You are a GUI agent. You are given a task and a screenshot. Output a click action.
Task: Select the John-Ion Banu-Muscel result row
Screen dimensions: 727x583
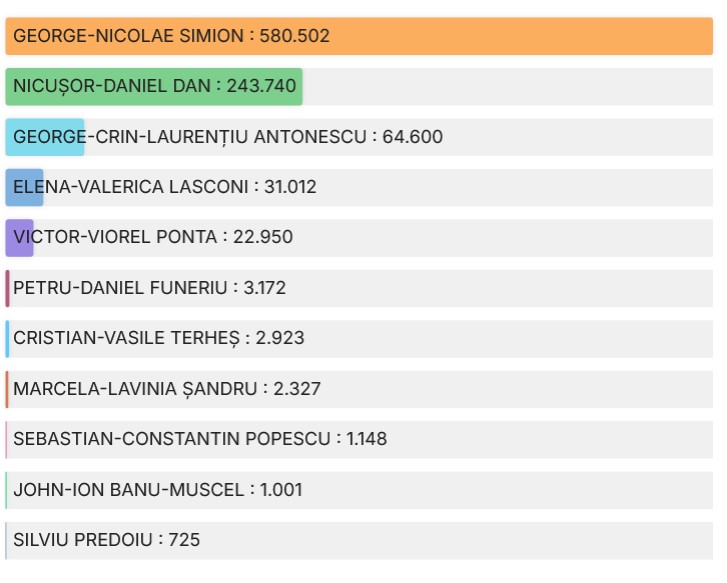(x=359, y=490)
